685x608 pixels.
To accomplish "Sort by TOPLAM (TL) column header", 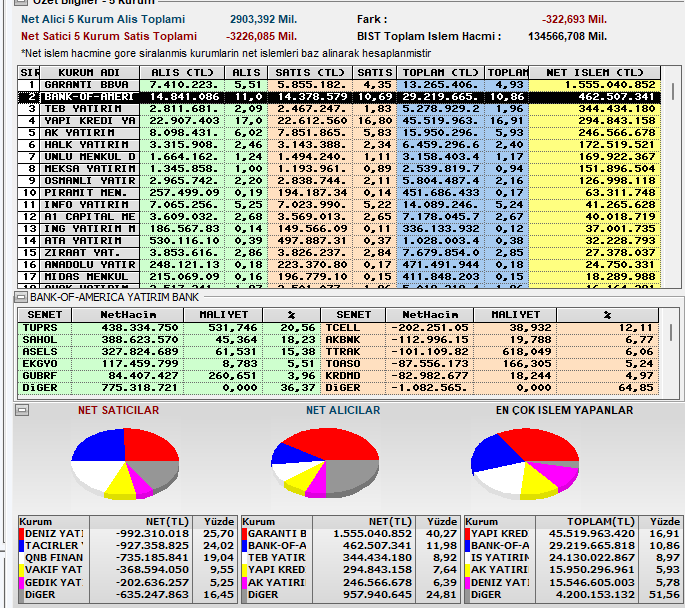I will click(x=440, y=73).
